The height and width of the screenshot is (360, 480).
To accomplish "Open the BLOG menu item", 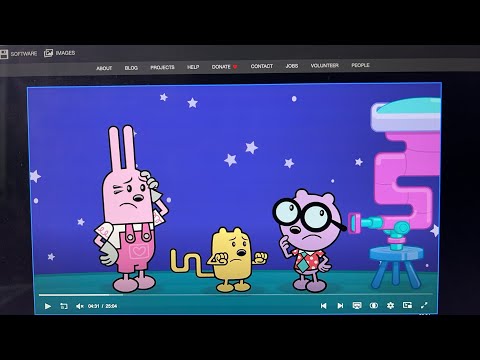I will pyautogui.click(x=131, y=68).
